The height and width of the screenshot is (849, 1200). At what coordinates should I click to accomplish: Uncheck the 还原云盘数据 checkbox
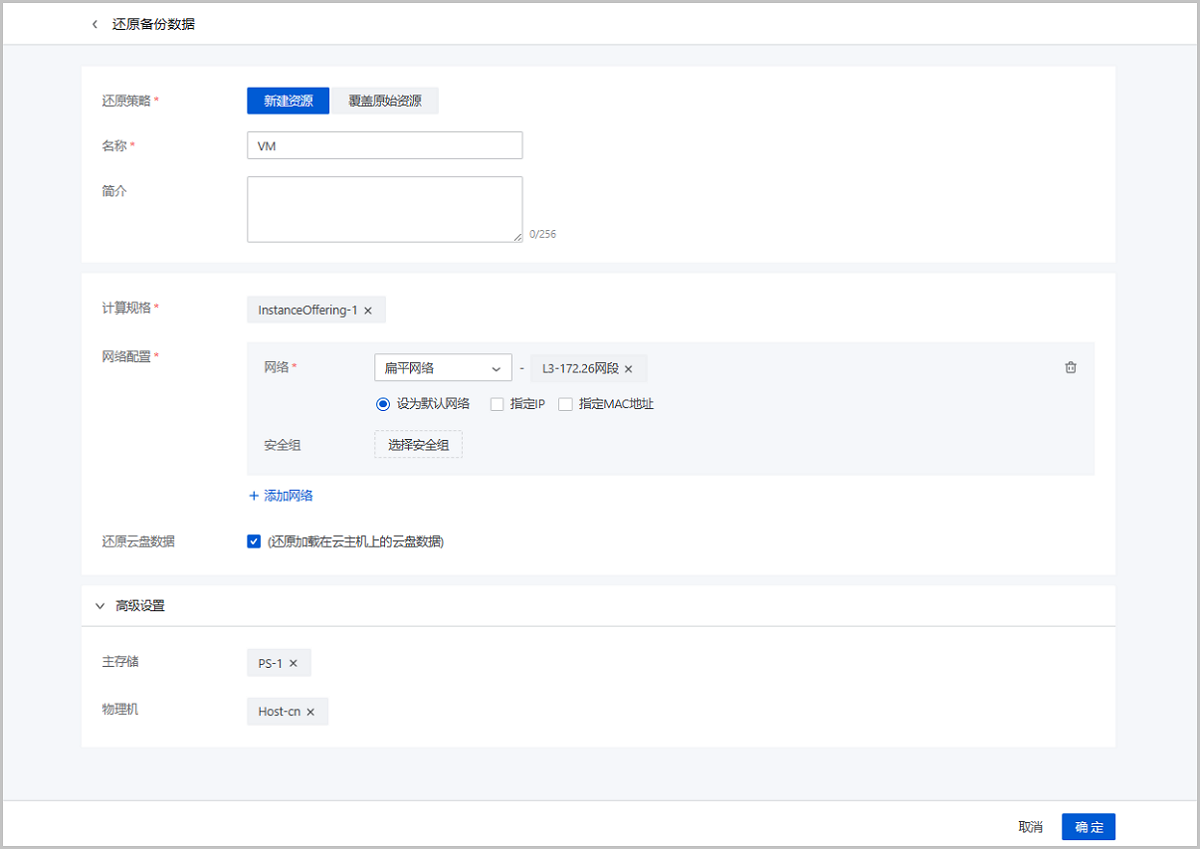[x=254, y=541]
